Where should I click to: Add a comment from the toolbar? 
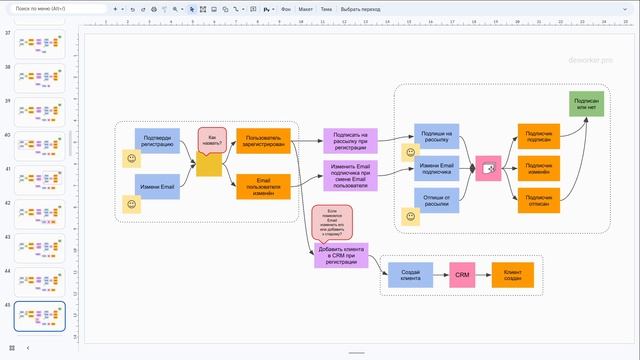click(x=253, y=9)
